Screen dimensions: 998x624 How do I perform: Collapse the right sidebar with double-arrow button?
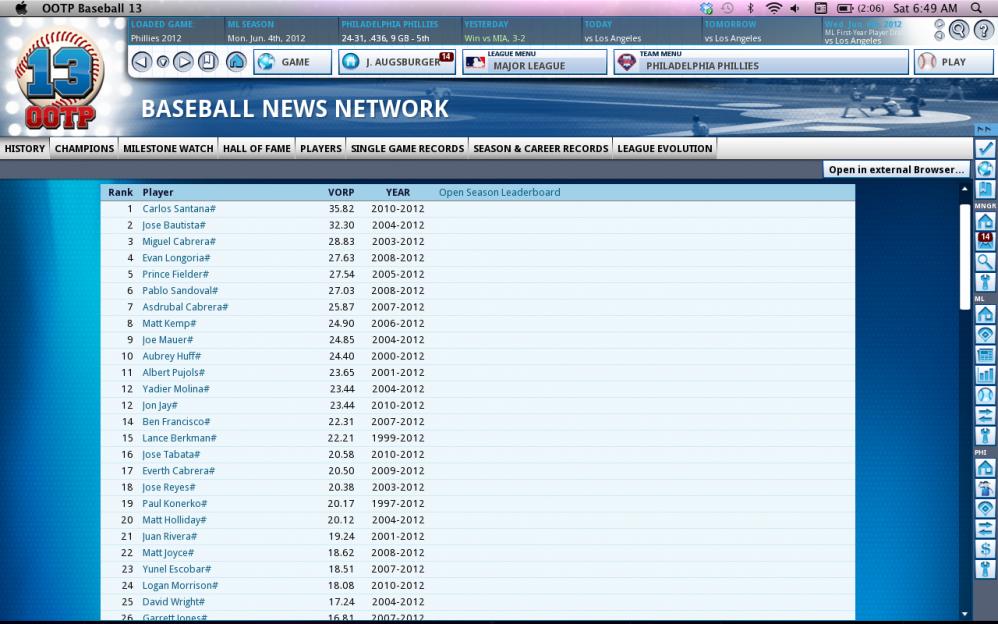(985, 129)
